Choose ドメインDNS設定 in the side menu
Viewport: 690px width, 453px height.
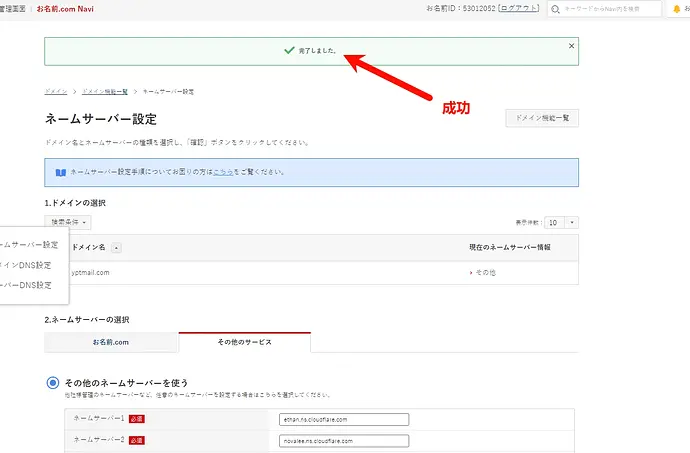pos(26,265)
